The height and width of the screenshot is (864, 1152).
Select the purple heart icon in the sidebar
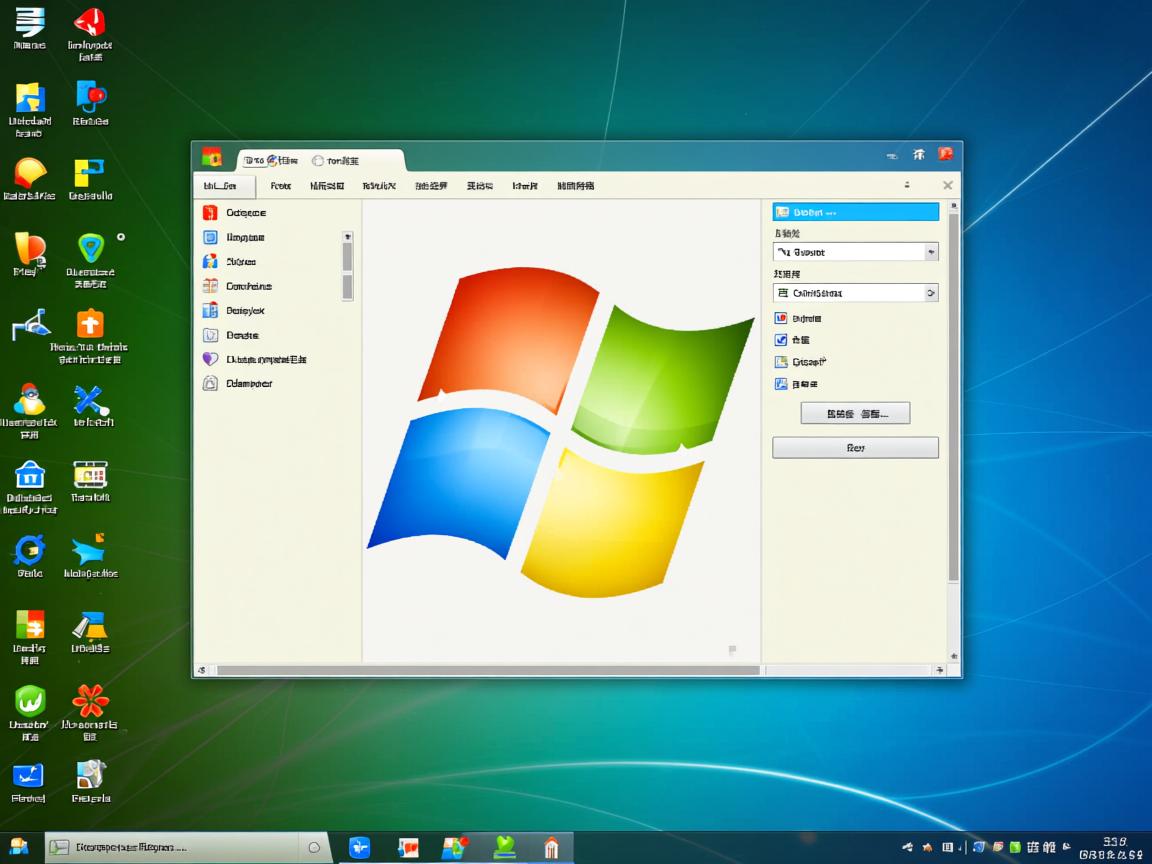(210, 359)
